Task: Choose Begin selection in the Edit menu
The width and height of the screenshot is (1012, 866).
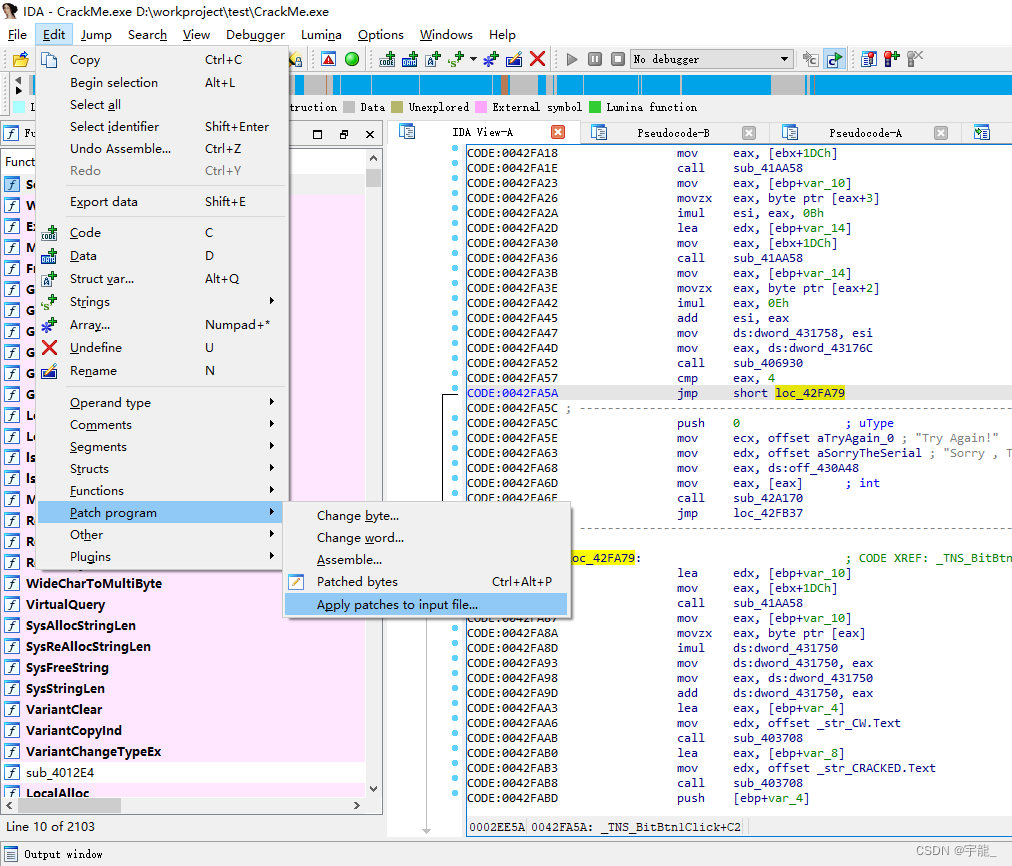Action: (161, 83)
